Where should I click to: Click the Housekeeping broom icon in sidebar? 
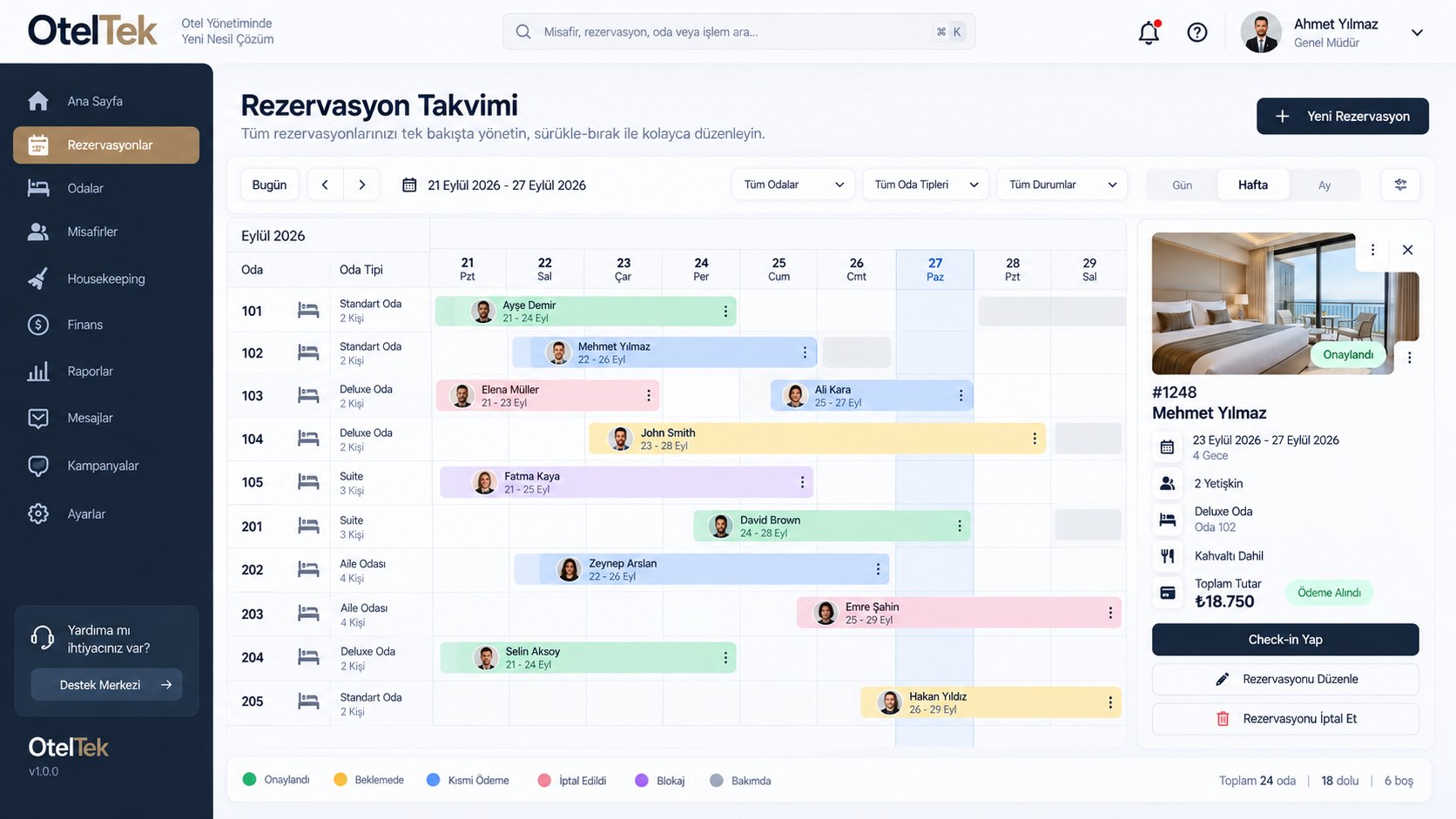pos(37,279)
